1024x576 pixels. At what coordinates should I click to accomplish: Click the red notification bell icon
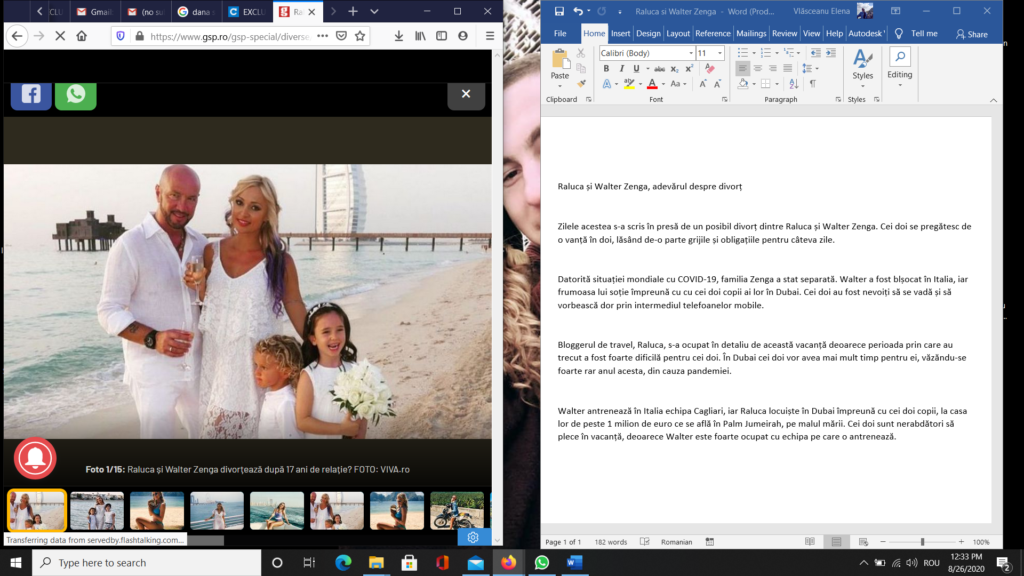point(35,458)
